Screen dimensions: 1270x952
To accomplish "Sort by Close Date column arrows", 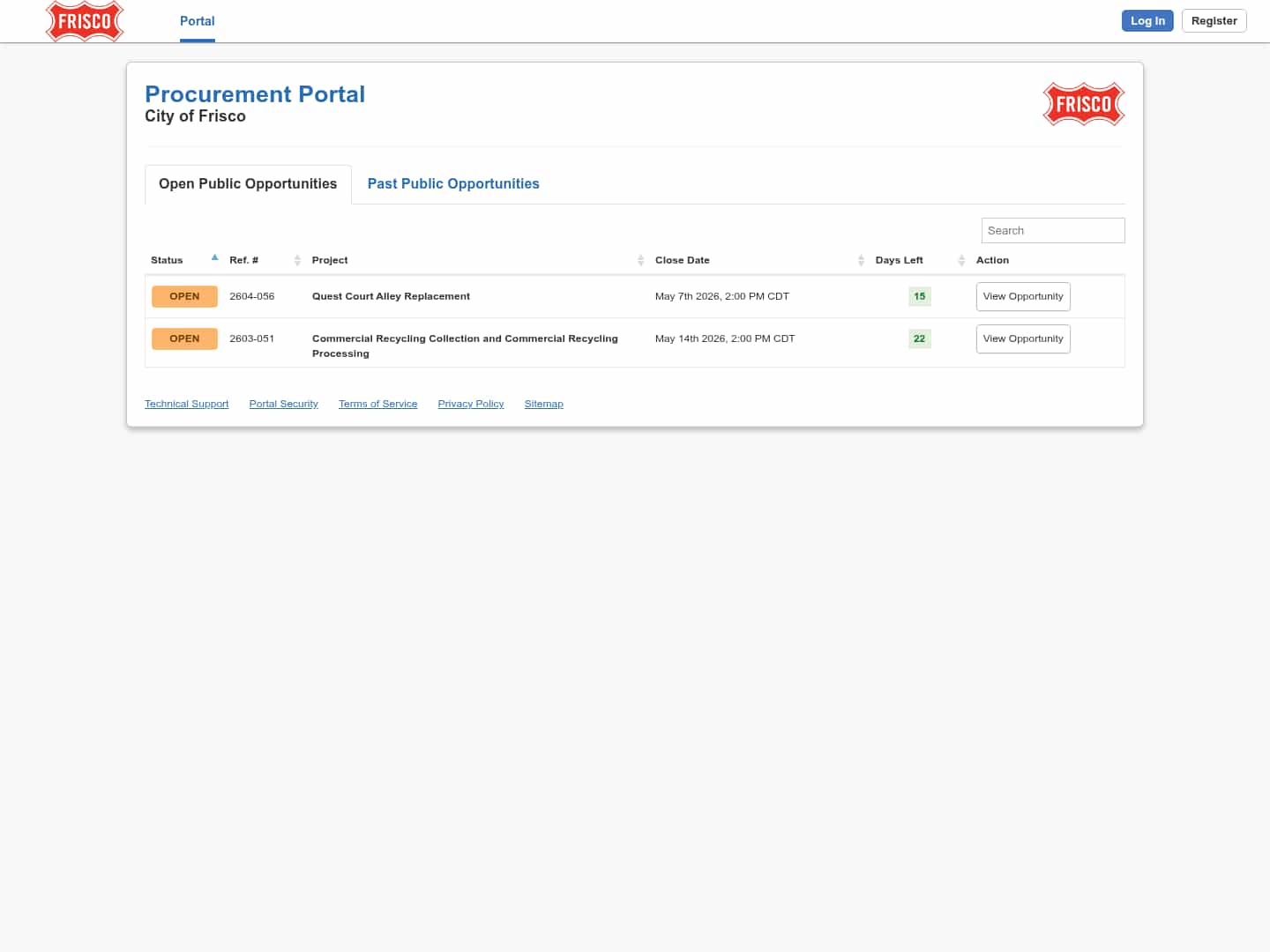I will [x=861, y=260].
